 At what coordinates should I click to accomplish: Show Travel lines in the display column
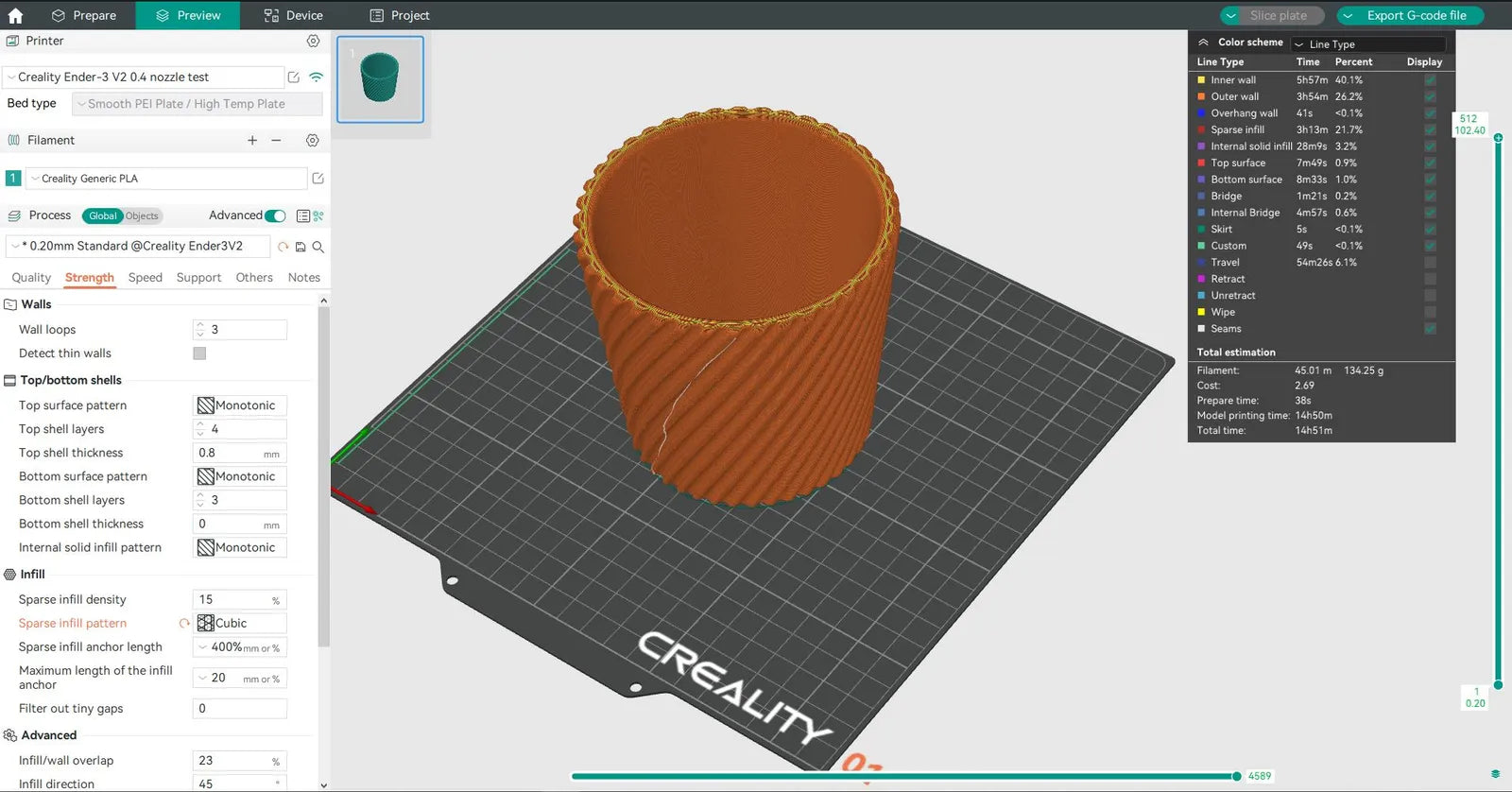pyautogui.click(x=1430, y=263)
